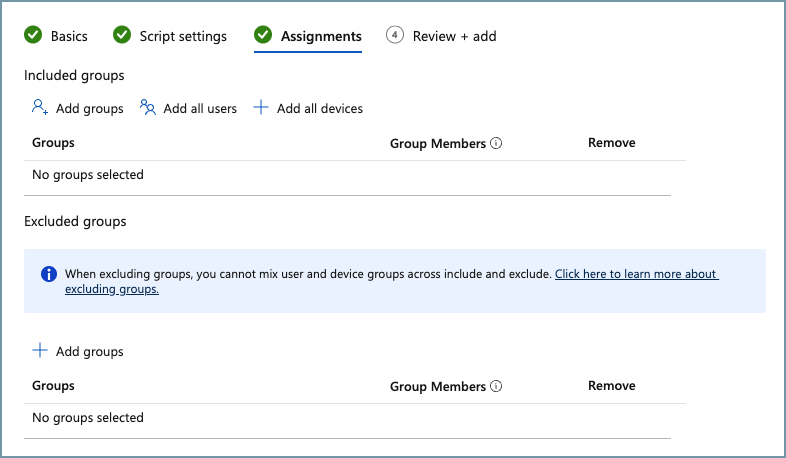Open the learn more about excluding groups link

[636, 274]
